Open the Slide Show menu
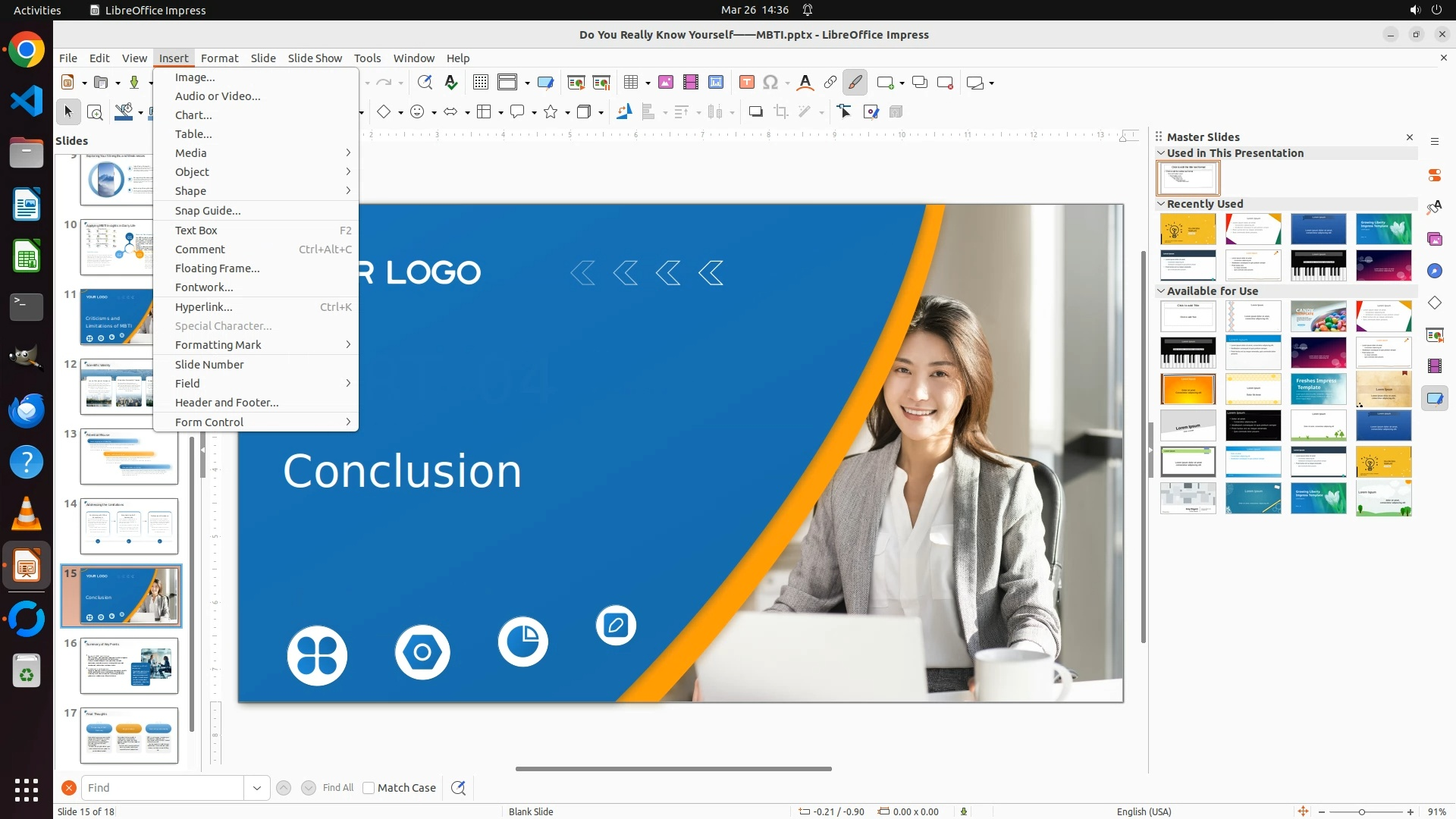Image resolution: width=1456 pixels, height=819 pixels. pyautogui.click(x=315, y=58)
